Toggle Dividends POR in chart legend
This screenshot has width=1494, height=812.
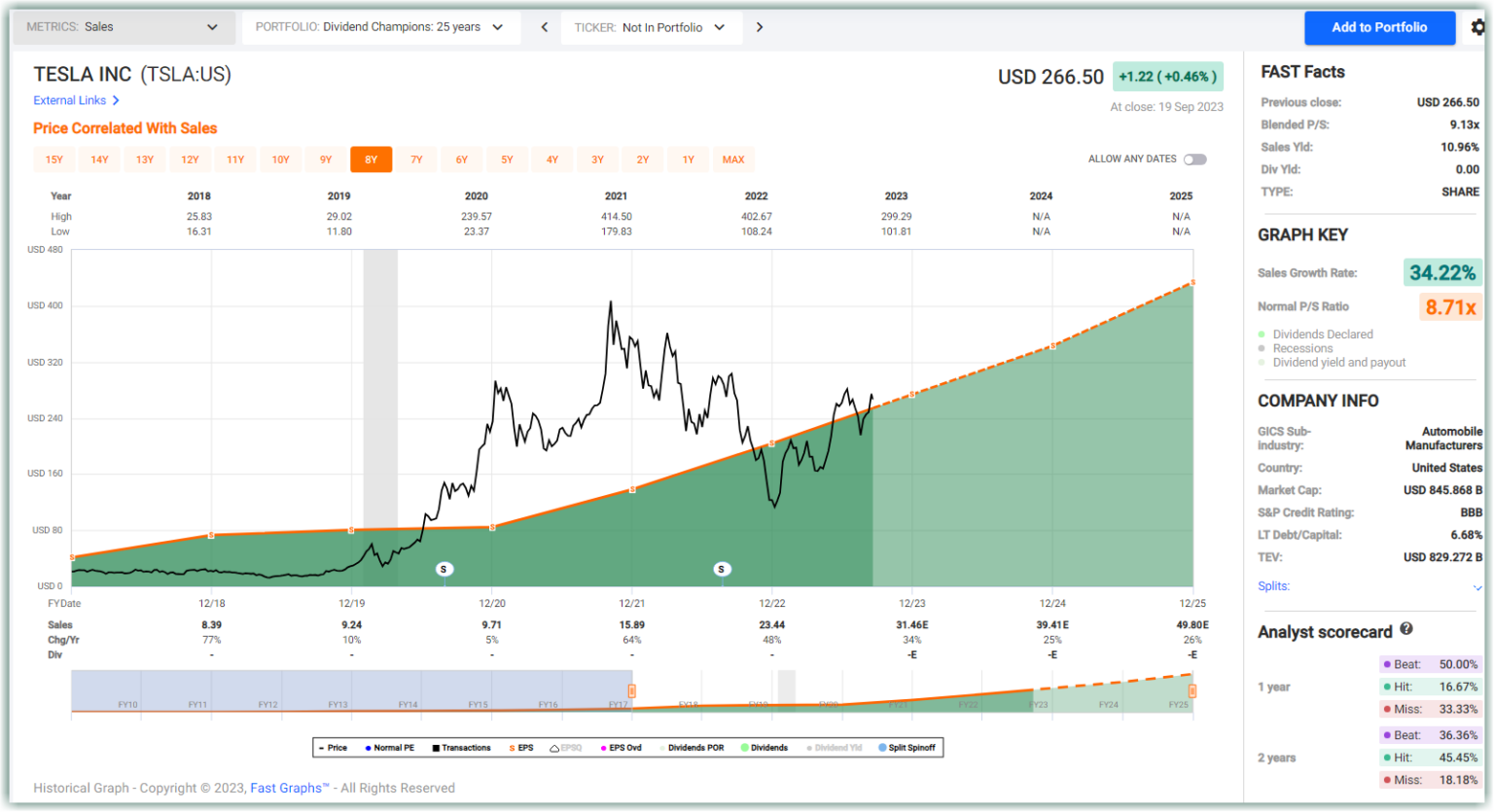pyautogui.click(x=693, y=748)
